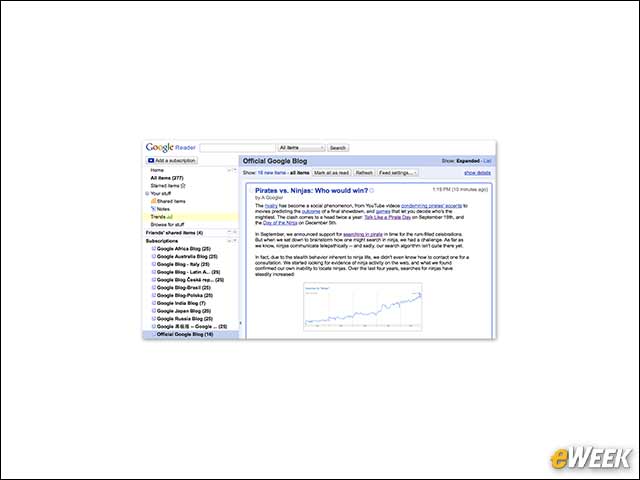The image size is (640, 480).
Task: Switch to List view
Action: (487, 161)
